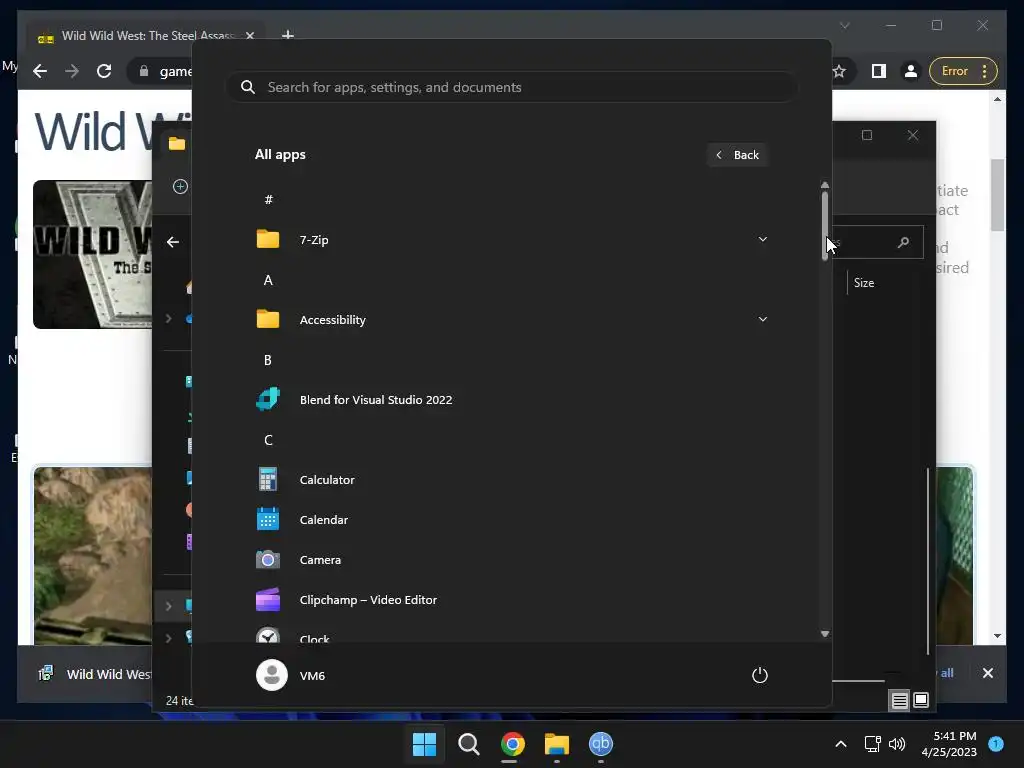The width and height of the screenshot is (1024, 768).
Task: Open volume tray icon
Action: [x=897, y=744]
